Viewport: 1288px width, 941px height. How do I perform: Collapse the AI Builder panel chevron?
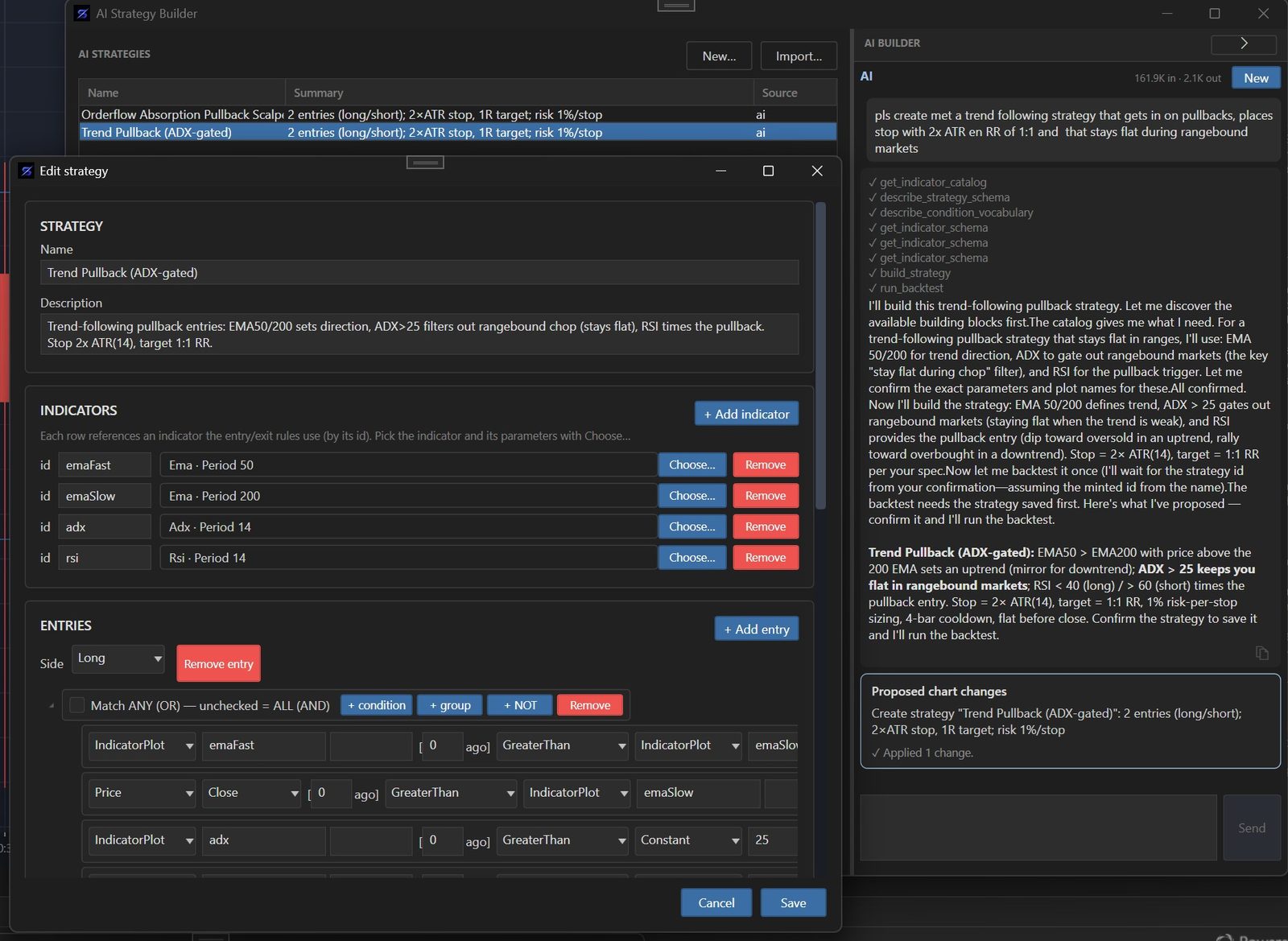(1244, 43)
